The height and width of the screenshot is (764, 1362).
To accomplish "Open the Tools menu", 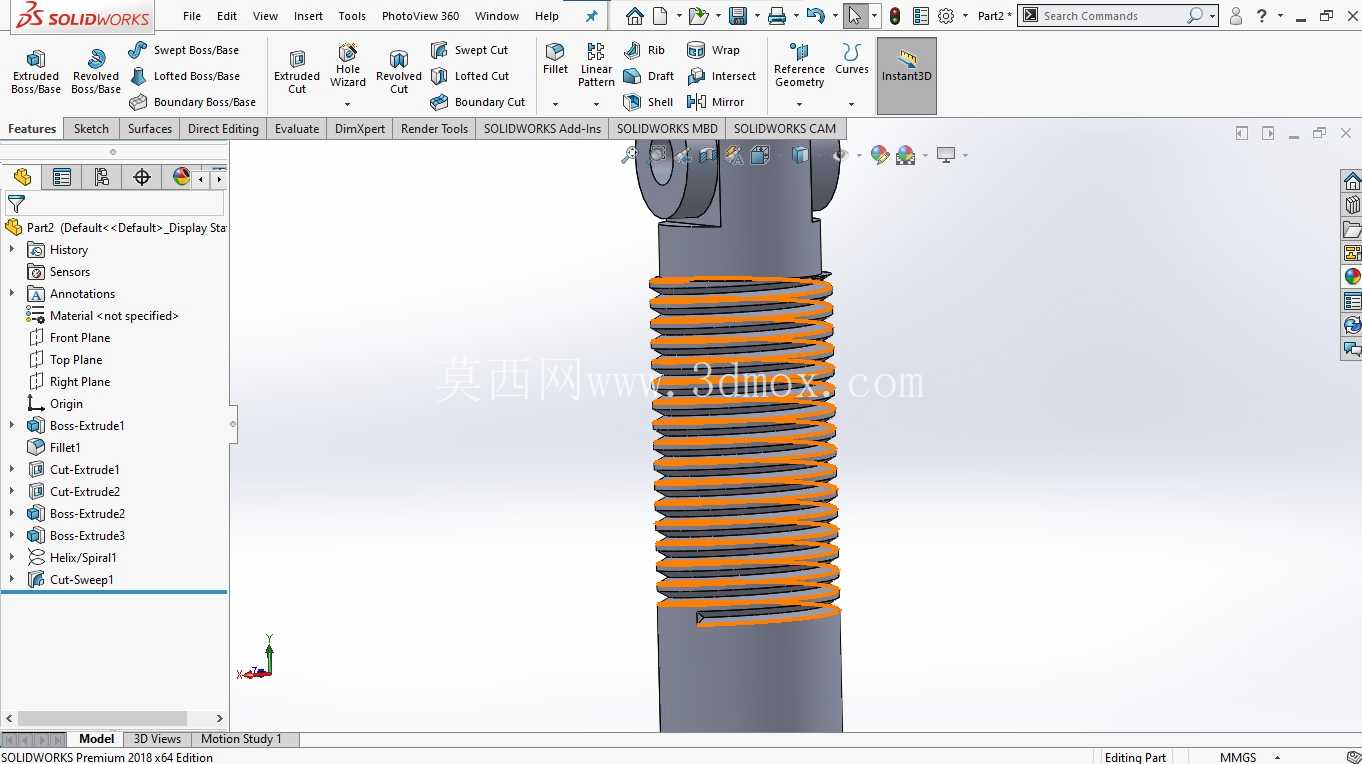I will pos(352,16).
